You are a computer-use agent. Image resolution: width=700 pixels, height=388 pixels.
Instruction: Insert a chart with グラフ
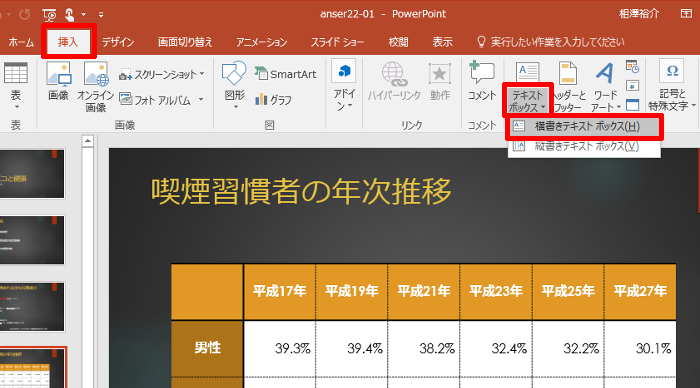(x=273, y=100)
